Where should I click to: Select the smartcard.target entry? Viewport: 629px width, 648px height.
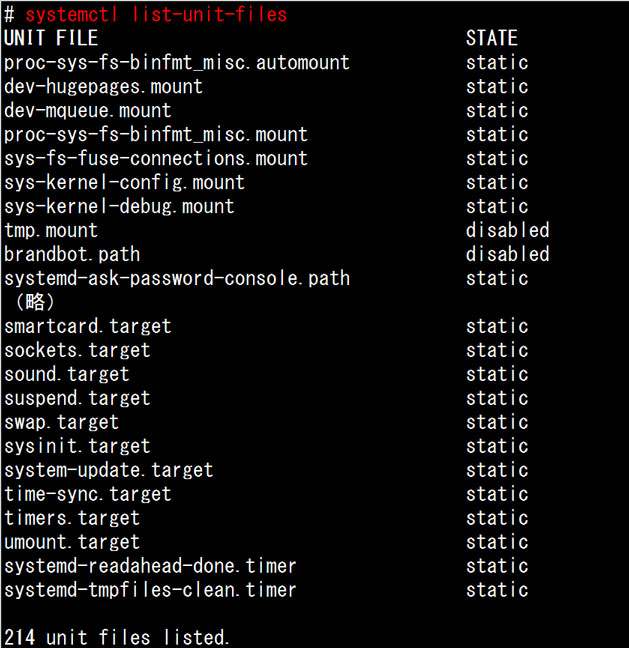pyautogui.click(x=88, y=326)
